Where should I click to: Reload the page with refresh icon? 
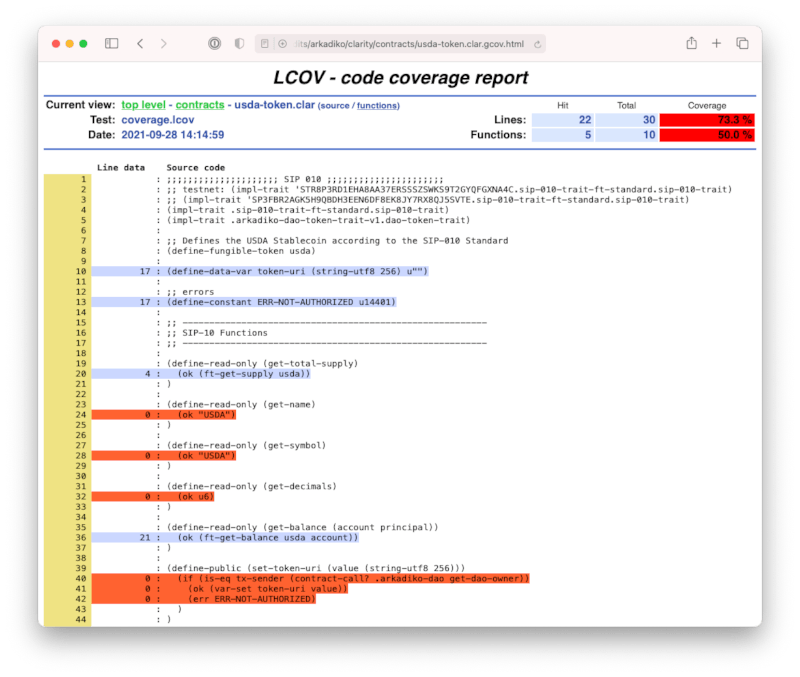point(537,44)
